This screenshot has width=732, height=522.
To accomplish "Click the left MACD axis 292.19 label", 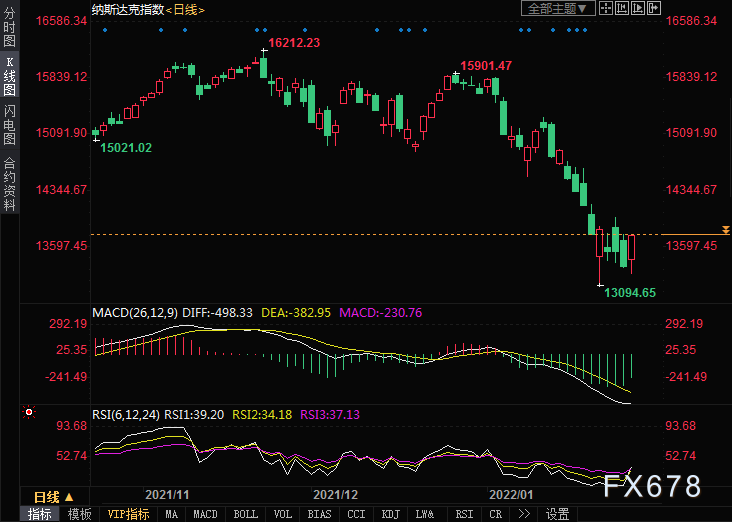I will [x=68, y=324].
